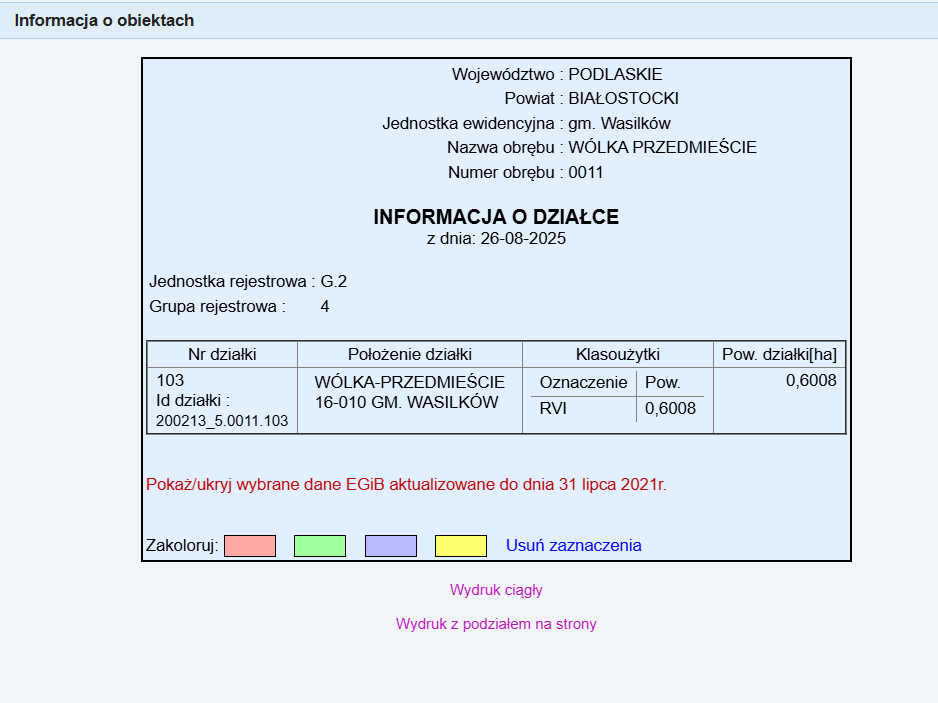938x703 pixels.
Task: Click the Jednostka rejestrowa value G.2
Action: point(334,281)
